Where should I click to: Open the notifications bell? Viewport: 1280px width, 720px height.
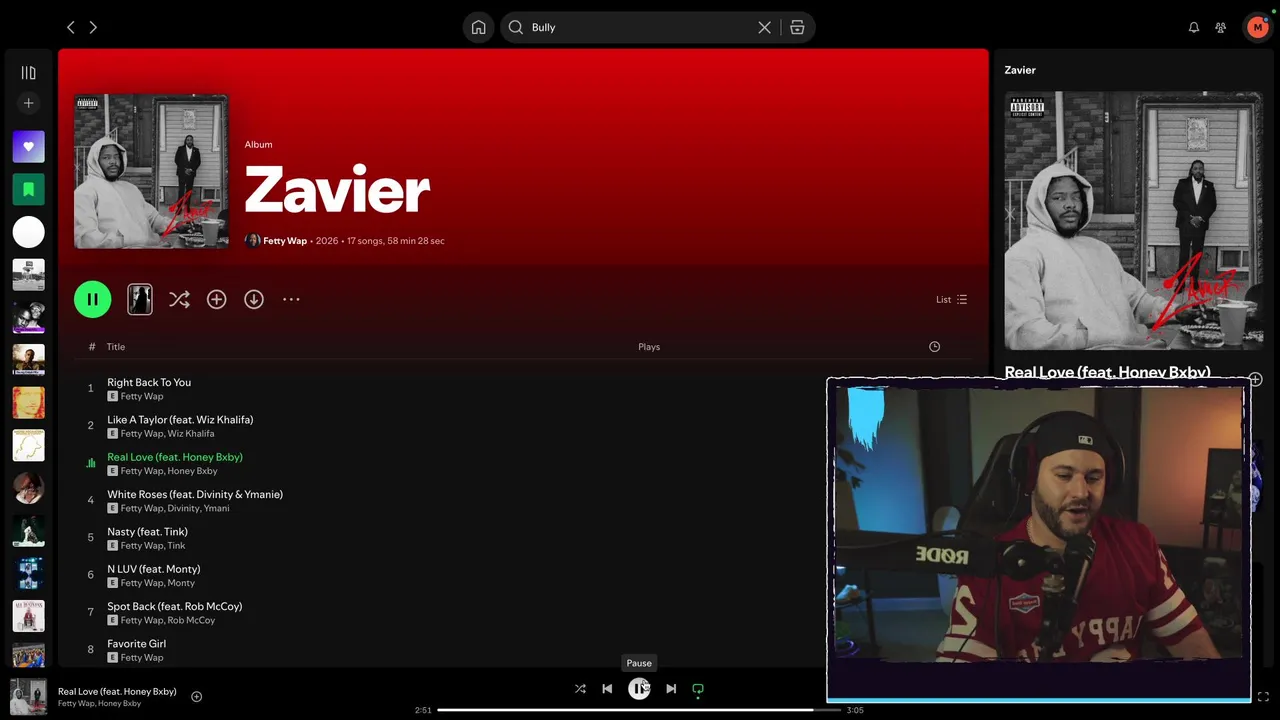1193,27
